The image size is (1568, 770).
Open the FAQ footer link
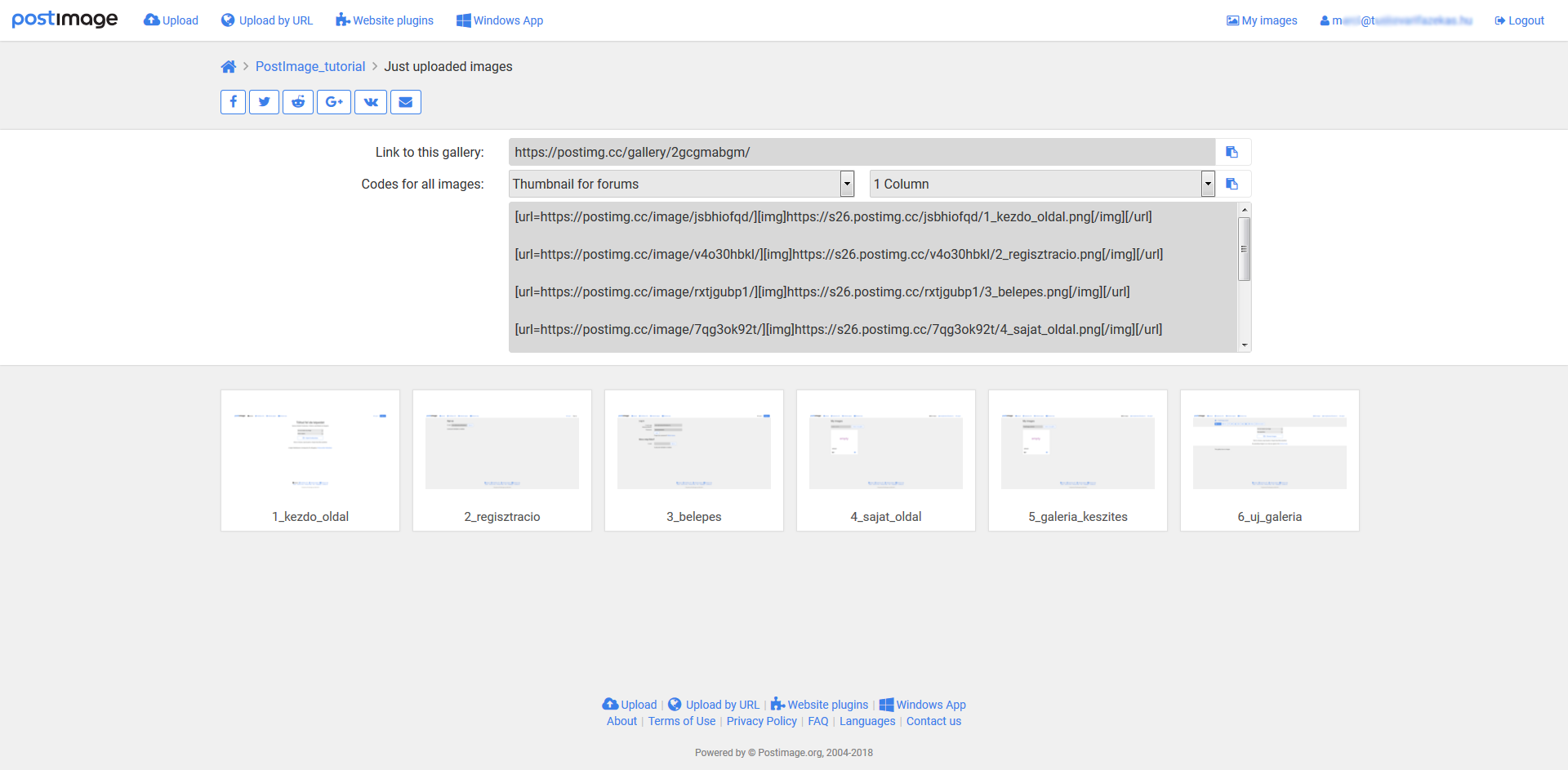click(x=818, y=721)
